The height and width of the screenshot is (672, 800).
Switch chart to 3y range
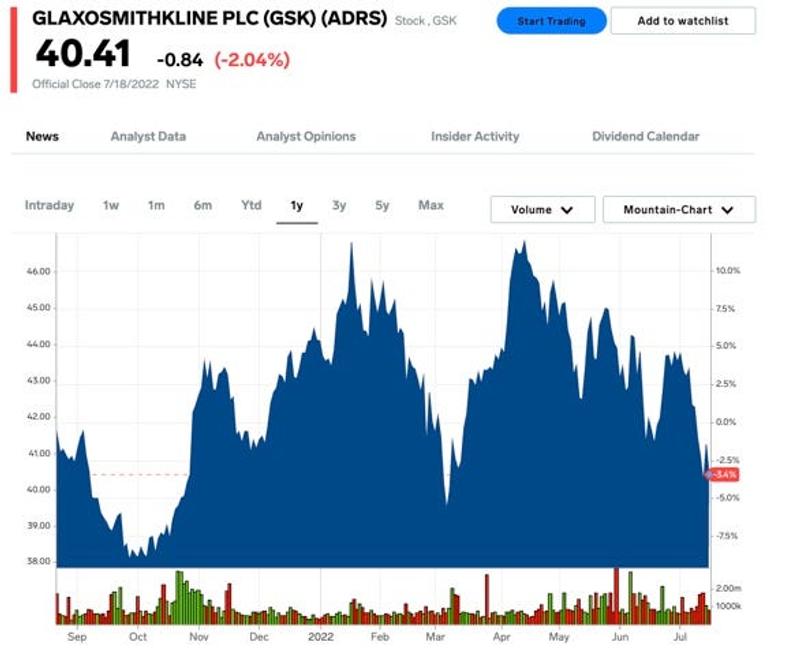(339, 205)
